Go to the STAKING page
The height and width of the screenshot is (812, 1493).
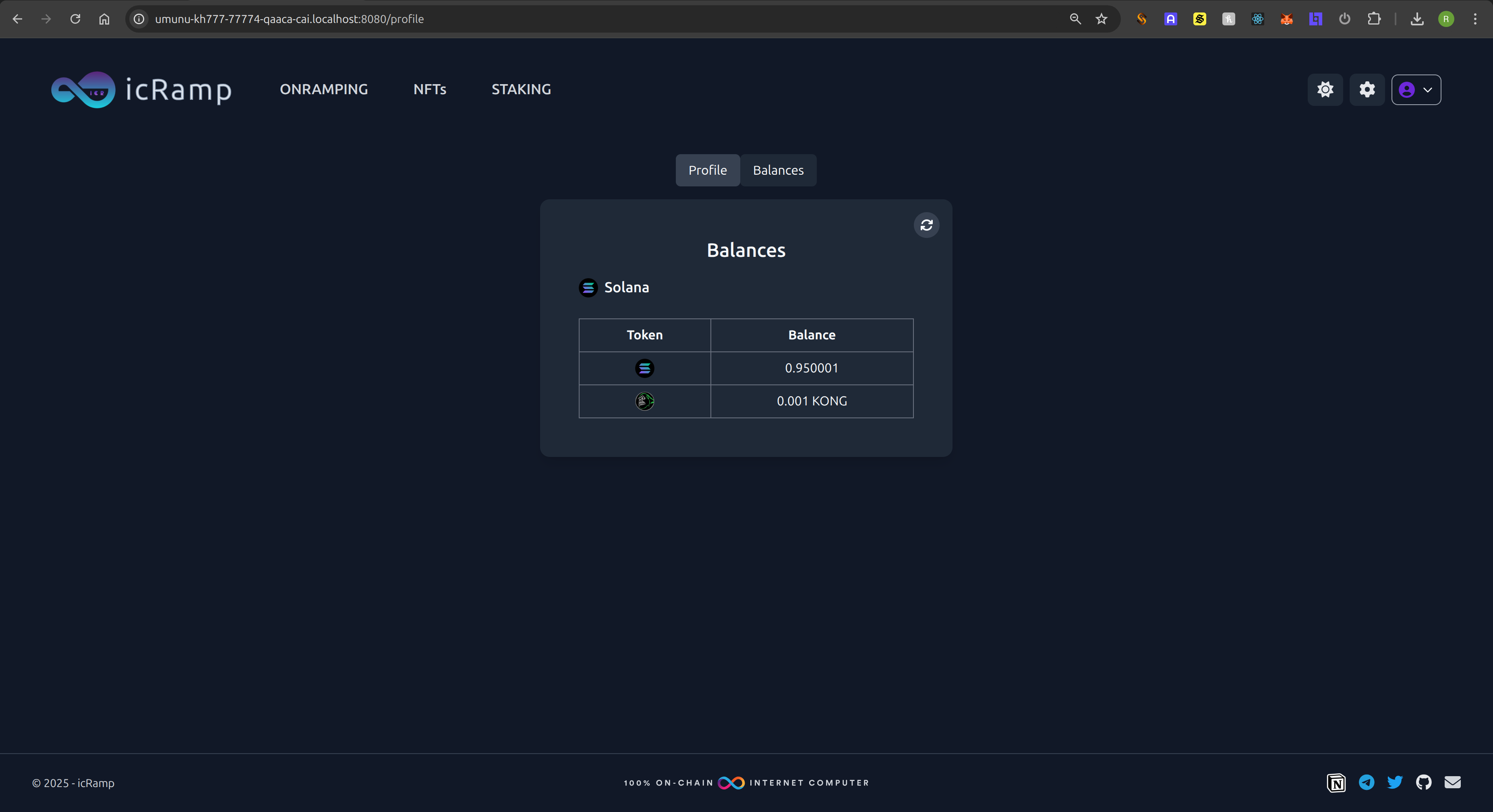[x=521, y=89]
